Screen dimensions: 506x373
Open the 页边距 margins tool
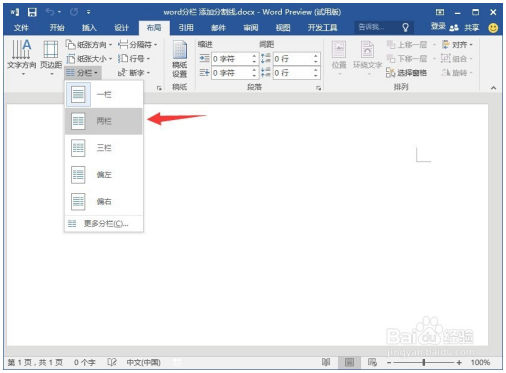point(51,57)
